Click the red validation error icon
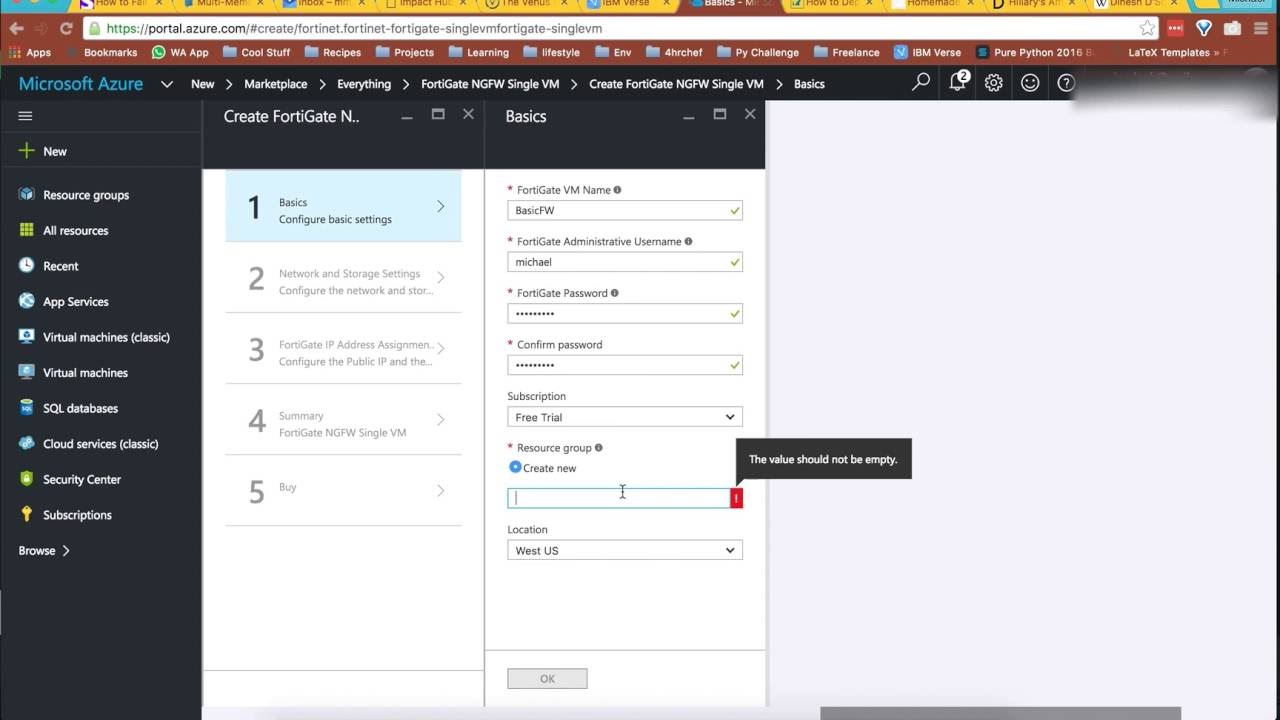This screenshot has height=720, width=1280. click(737, 498)
